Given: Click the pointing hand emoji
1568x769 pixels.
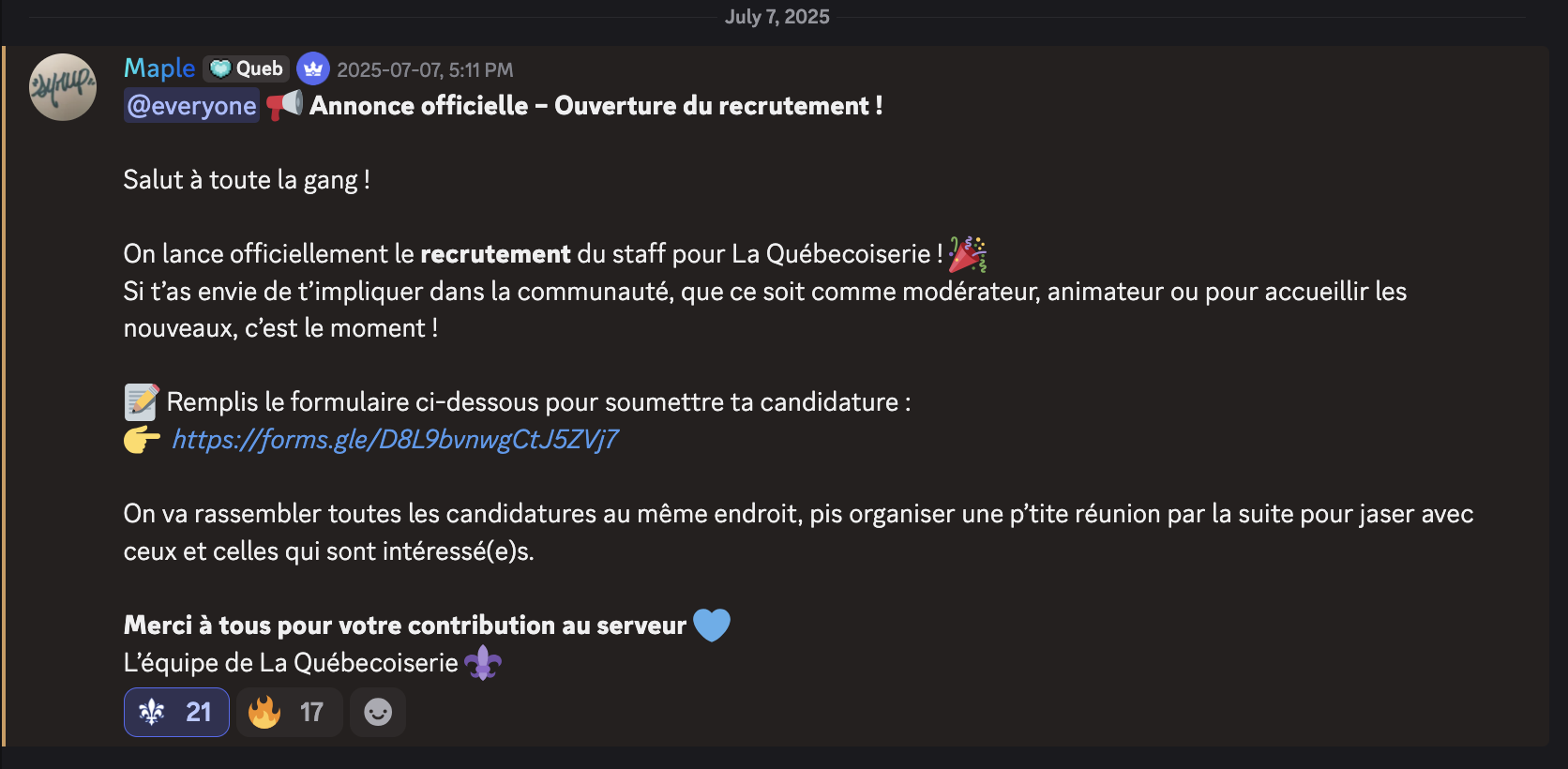Looking at the screenshot, I should 143,439.
